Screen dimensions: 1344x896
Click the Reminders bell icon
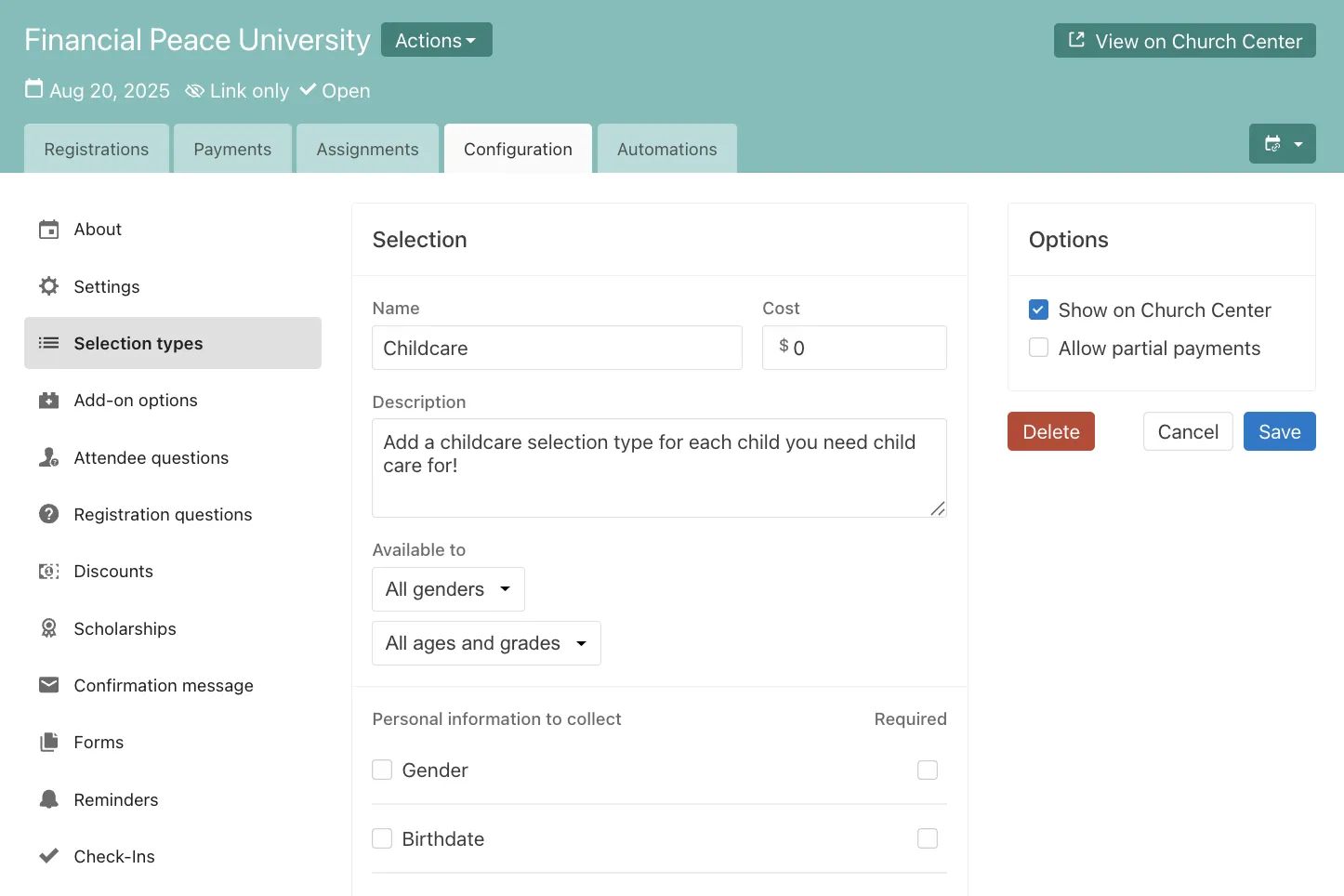click(x=48, y=799)
